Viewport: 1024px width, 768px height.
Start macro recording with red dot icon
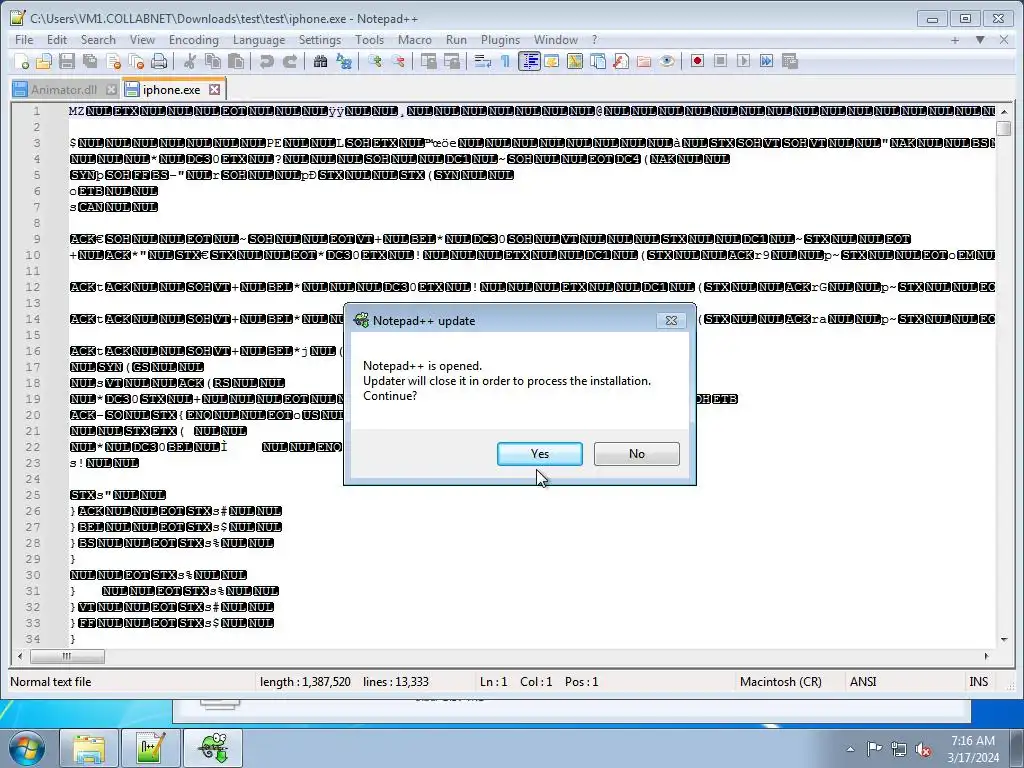[697, 61]
